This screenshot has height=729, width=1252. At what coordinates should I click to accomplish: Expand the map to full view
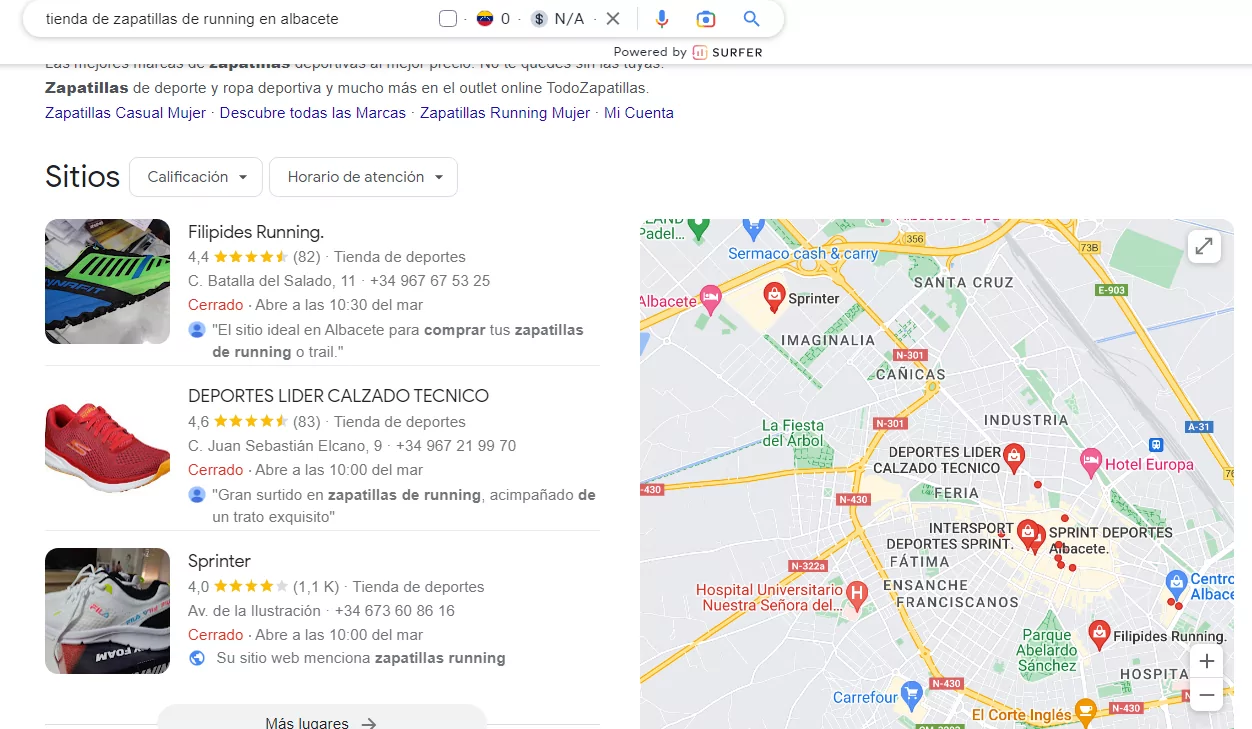[x=1204, y=246]
